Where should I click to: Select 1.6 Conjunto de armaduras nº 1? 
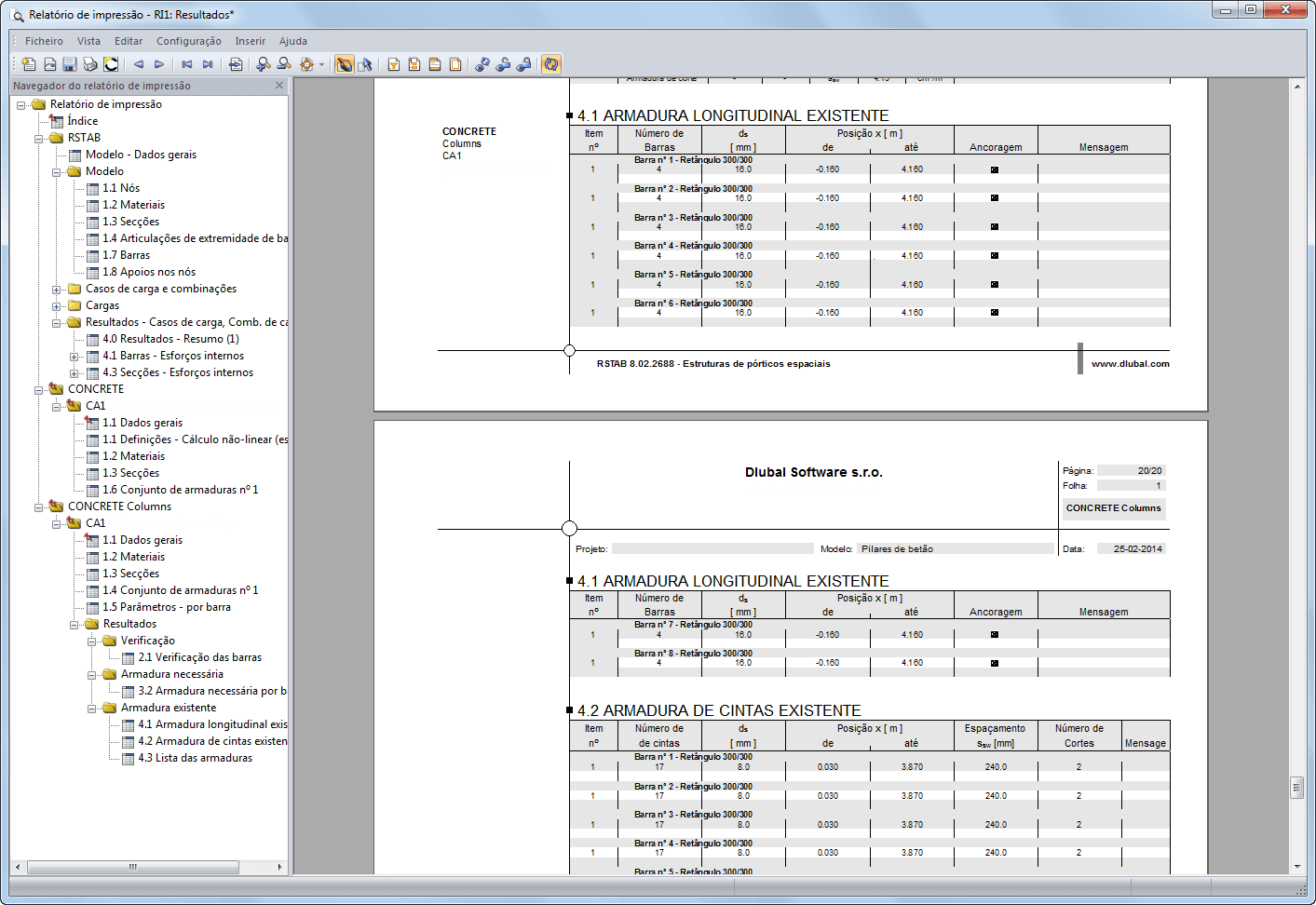click(180, 490)
